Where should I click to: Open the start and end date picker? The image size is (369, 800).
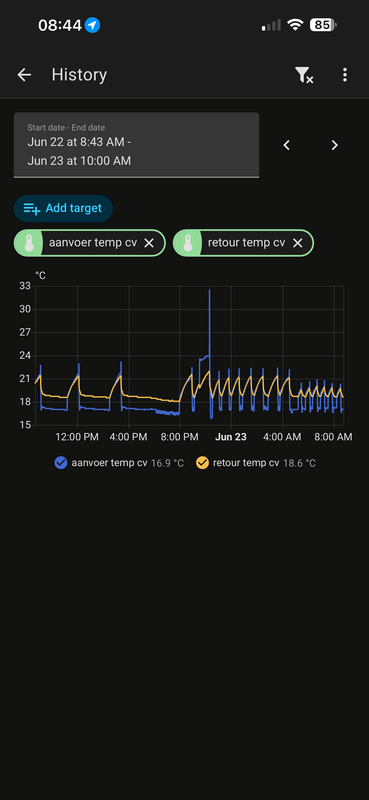coord(136,145)
